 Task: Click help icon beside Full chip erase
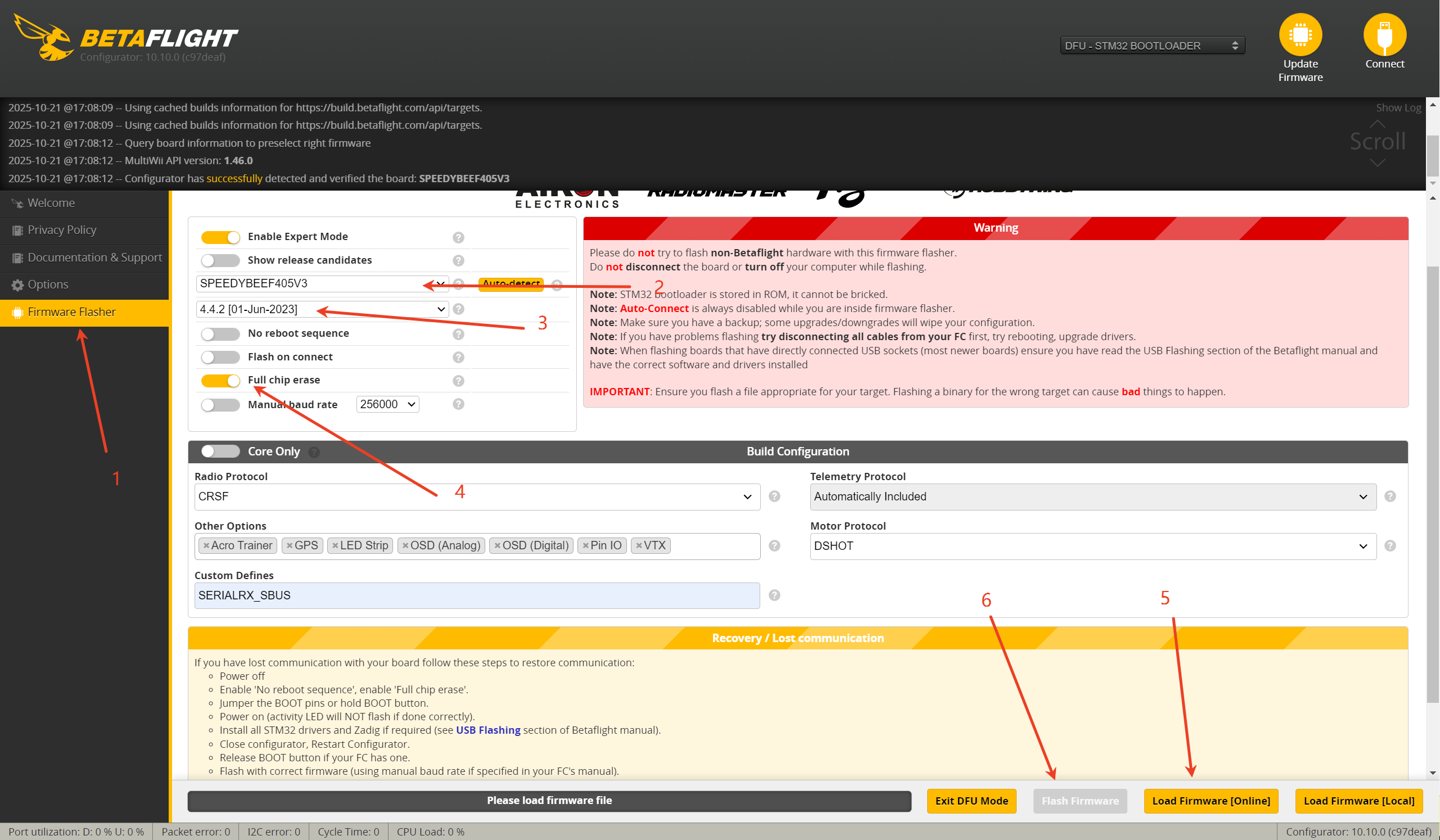458,381
